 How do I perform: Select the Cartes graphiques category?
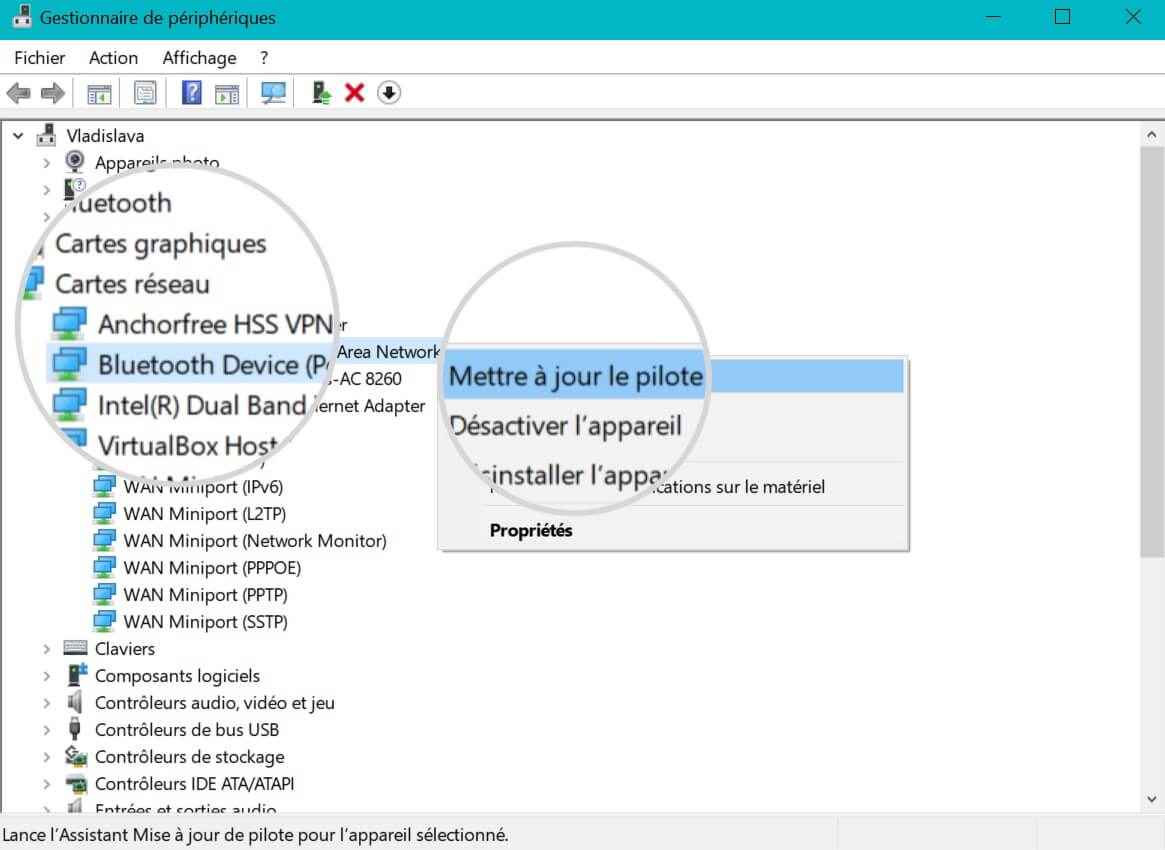click(x=160, y=244)
